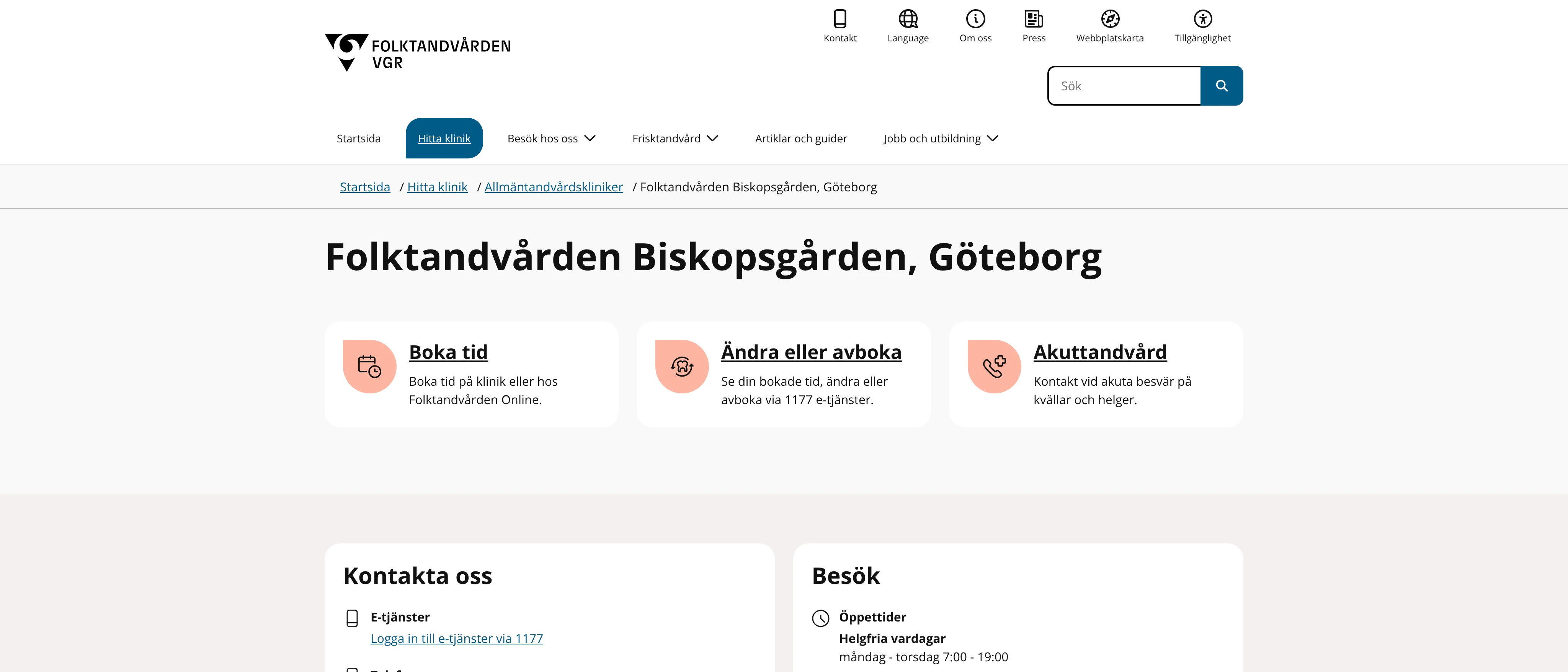The width and height of the screenshot is (1568, 672).
Task: Expand the Frisktandvård chevron
Action: pyautogui.click(x=713, y=139)
